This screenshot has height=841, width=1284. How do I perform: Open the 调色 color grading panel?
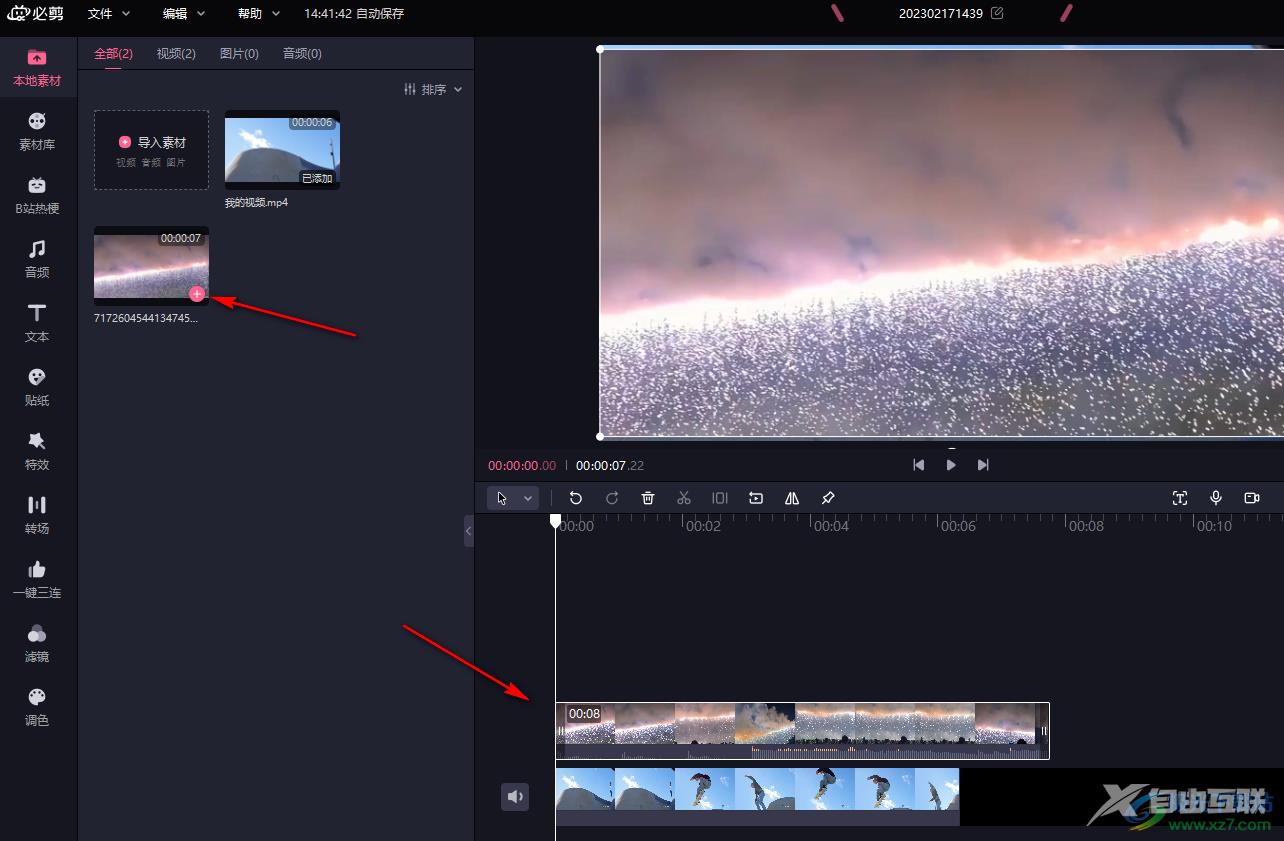[37, 707]
